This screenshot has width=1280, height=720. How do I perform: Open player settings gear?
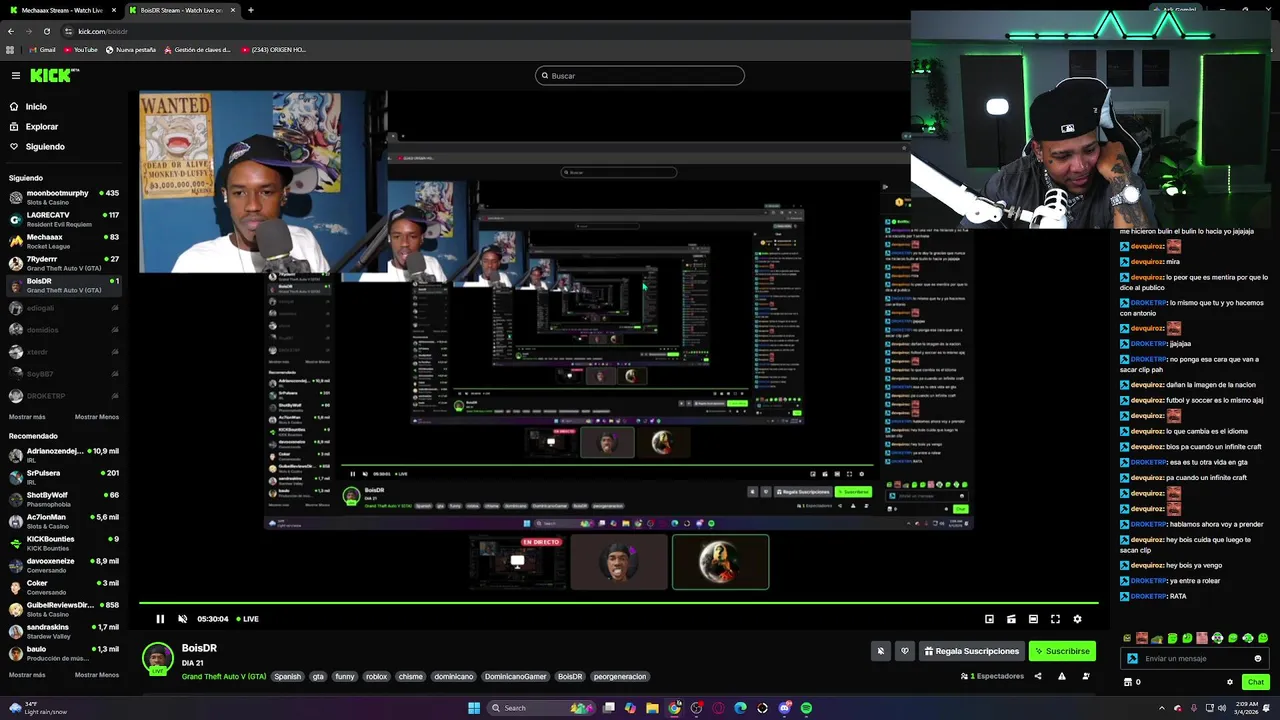click(x=1077, y=619)
